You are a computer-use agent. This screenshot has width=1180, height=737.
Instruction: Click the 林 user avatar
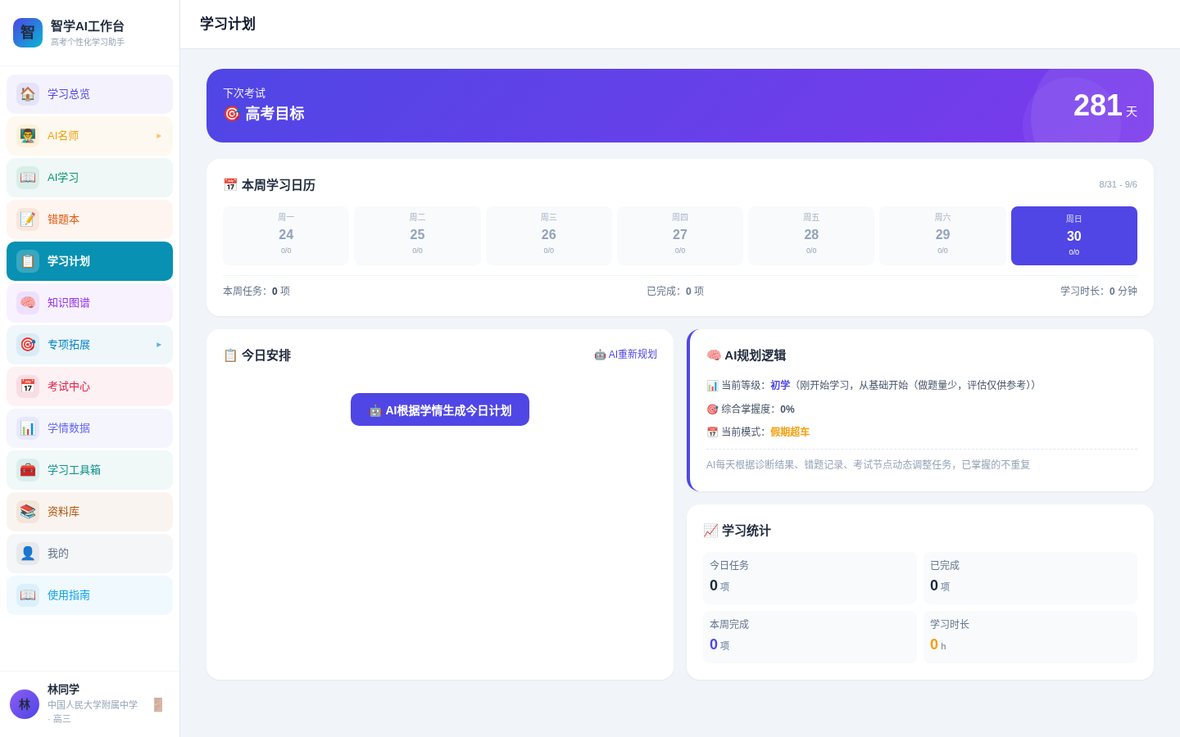pos(24,705)
